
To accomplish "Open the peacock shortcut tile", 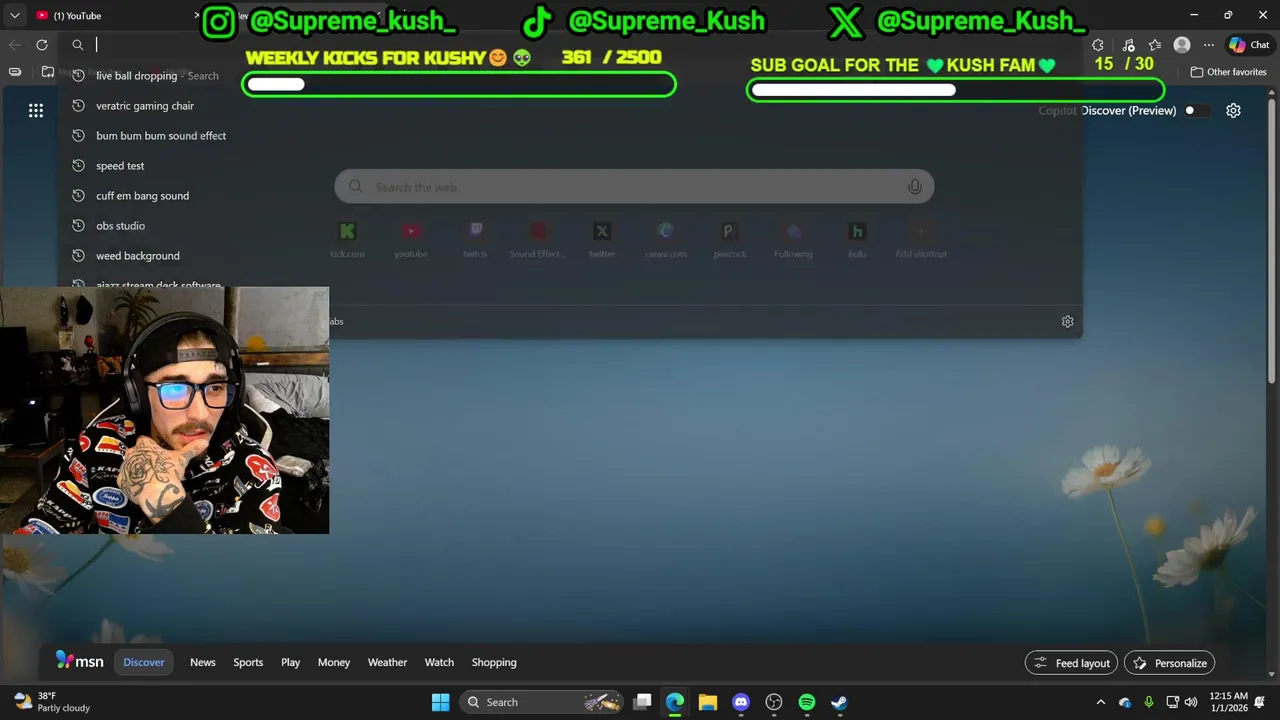I will click(729, 239).
